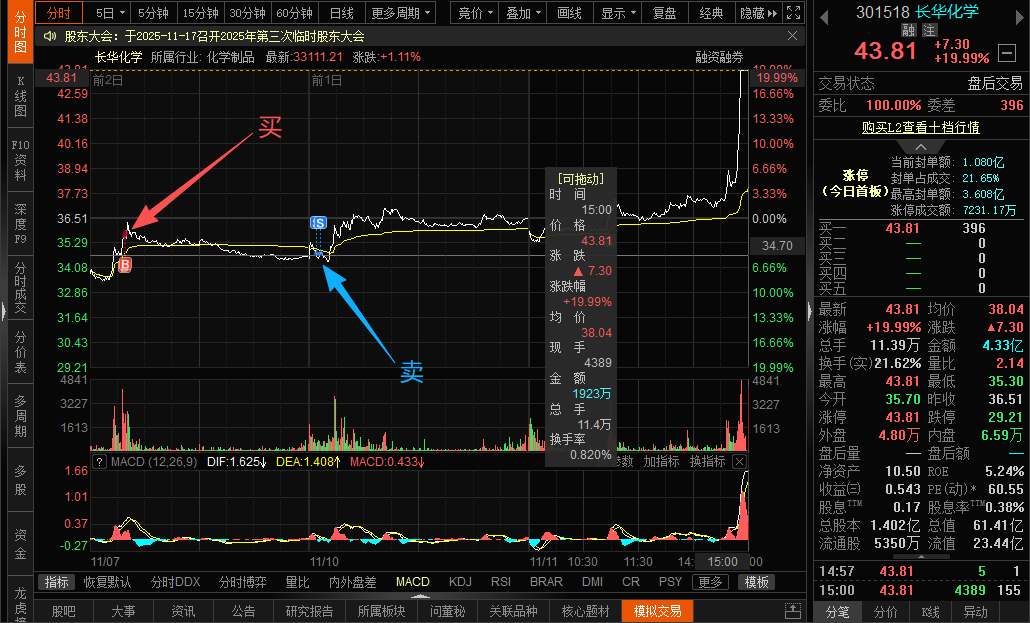Viewport: 1030px width, 623px height.
Task: Open 分时图 in left sidebar
Action: point(20,32)
